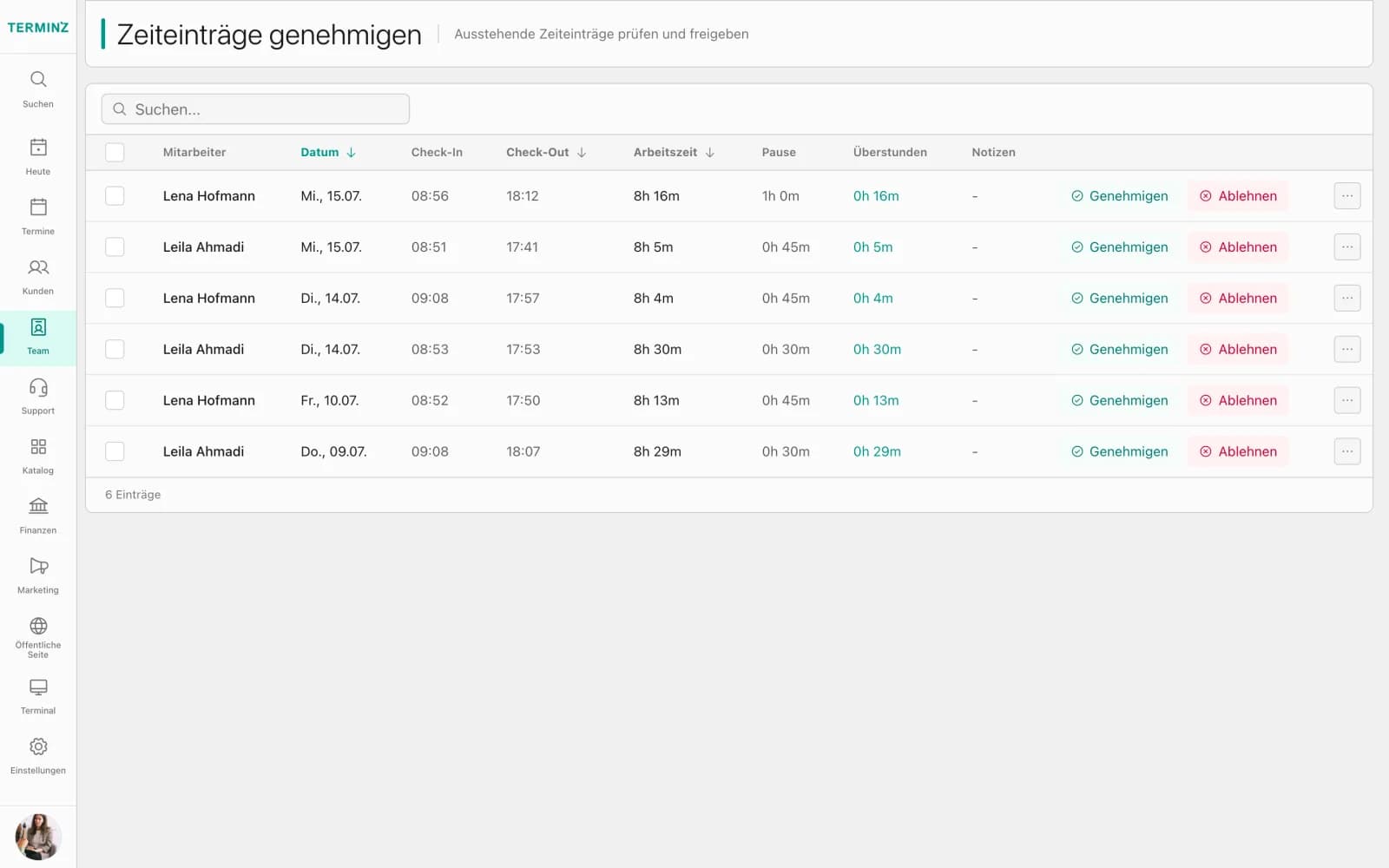Sort by Check-Out column
The image size is (1389, 868).
(546, 152)
